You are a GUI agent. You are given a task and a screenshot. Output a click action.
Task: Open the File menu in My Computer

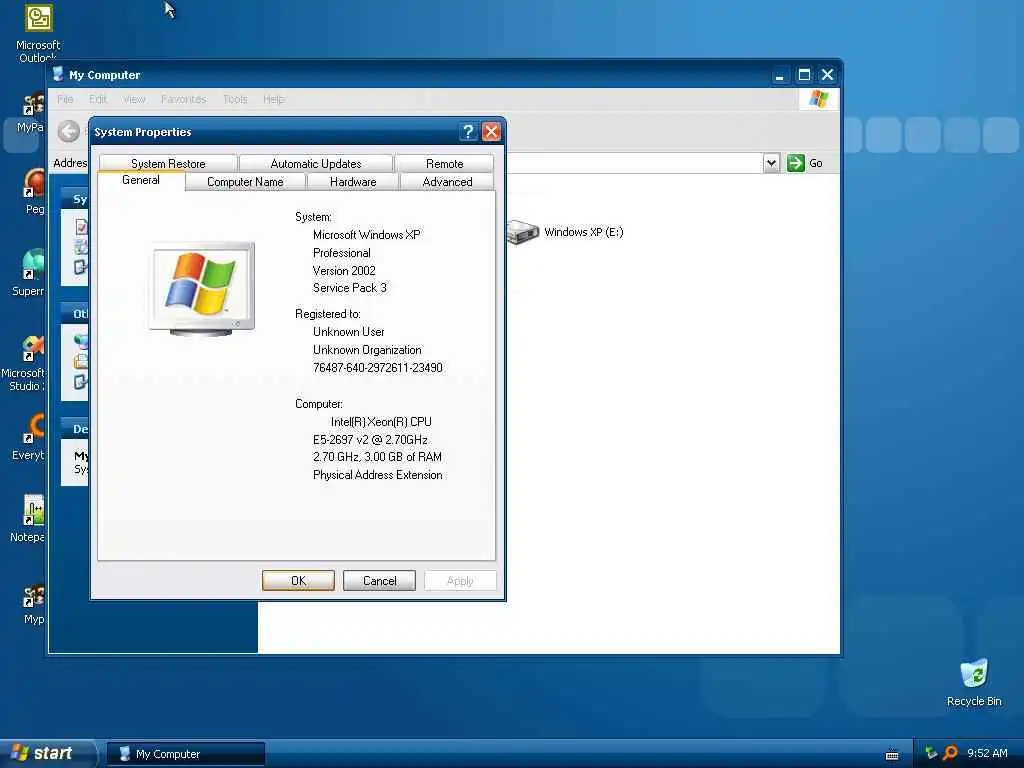[65, 99]
